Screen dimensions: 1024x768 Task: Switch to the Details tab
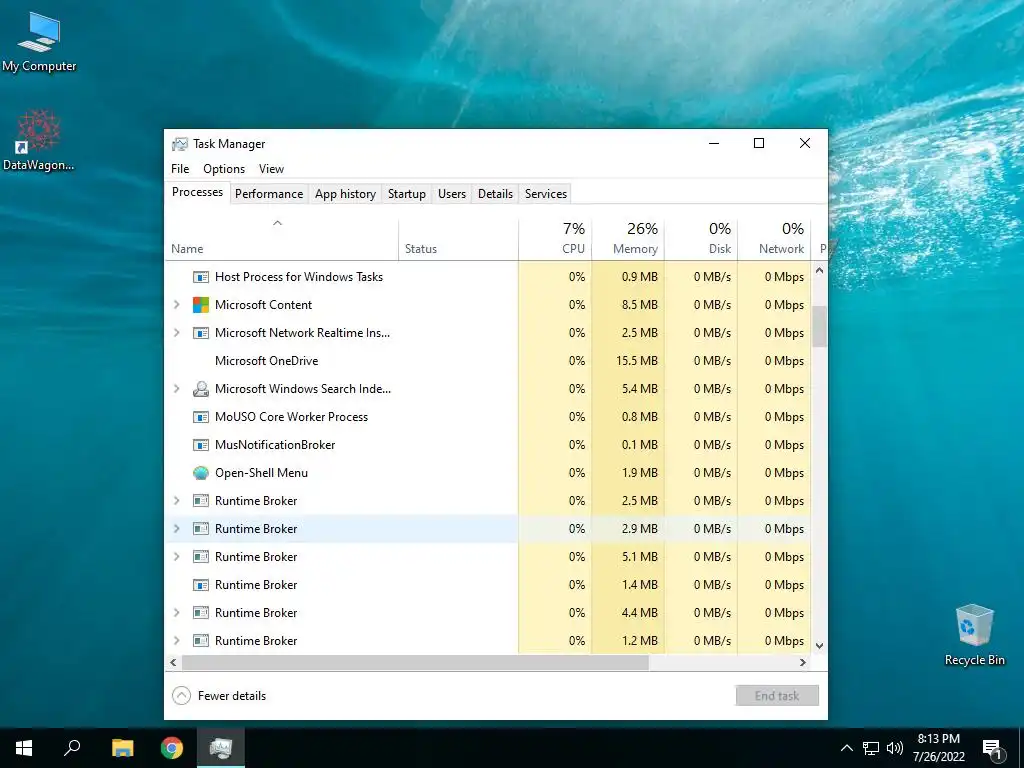pyautogui.click(x=495, y=194)
